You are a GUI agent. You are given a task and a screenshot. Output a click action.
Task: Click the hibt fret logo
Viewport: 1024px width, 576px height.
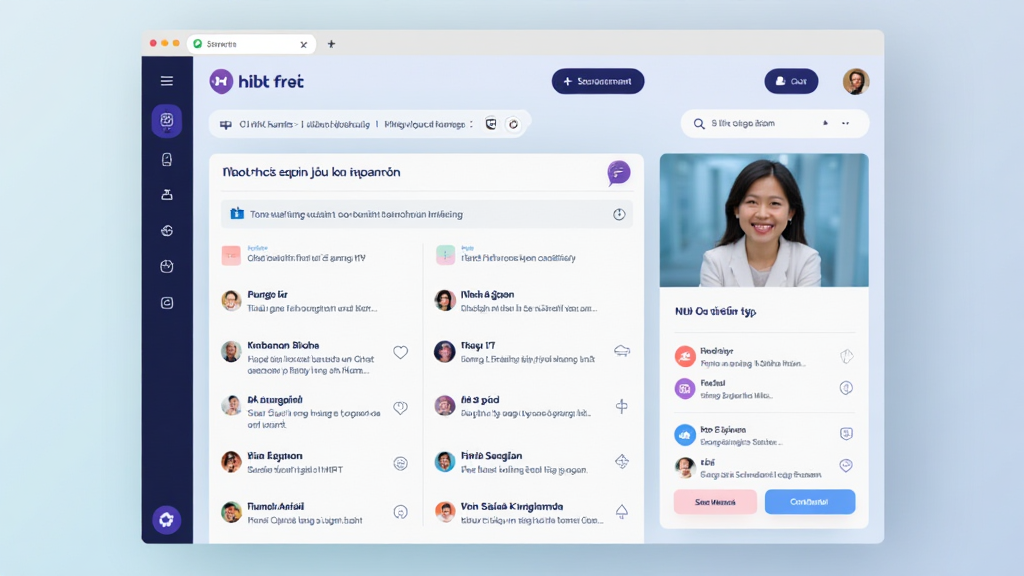pos(256,81)
